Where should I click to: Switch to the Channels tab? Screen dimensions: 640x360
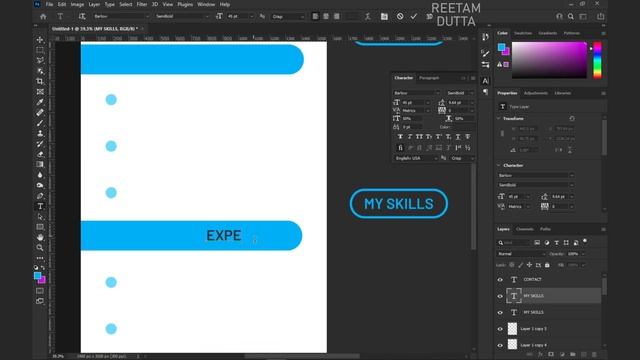click(524, 229)
